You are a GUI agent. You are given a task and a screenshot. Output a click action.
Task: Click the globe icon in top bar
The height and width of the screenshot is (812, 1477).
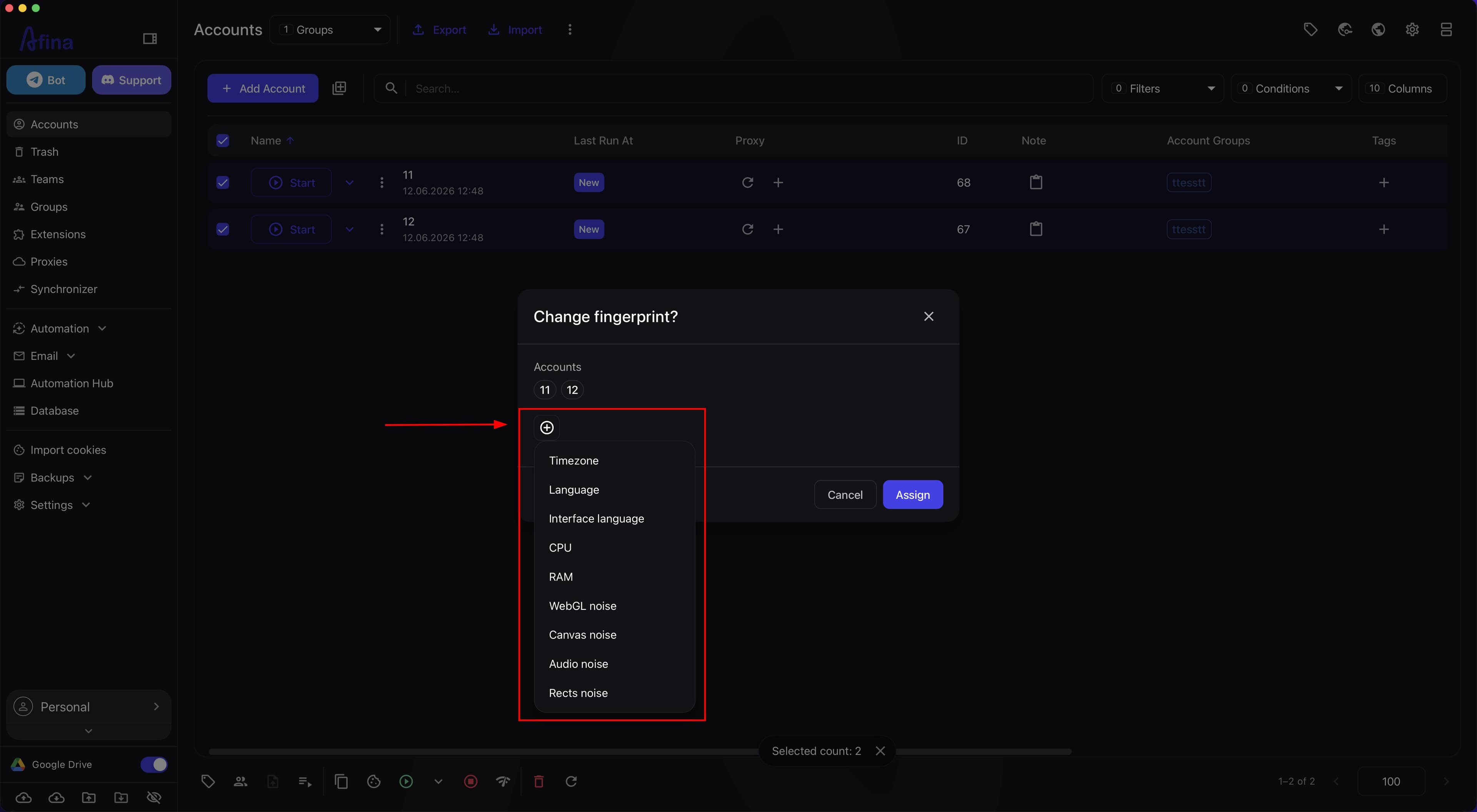click(x=1379, y=29)
